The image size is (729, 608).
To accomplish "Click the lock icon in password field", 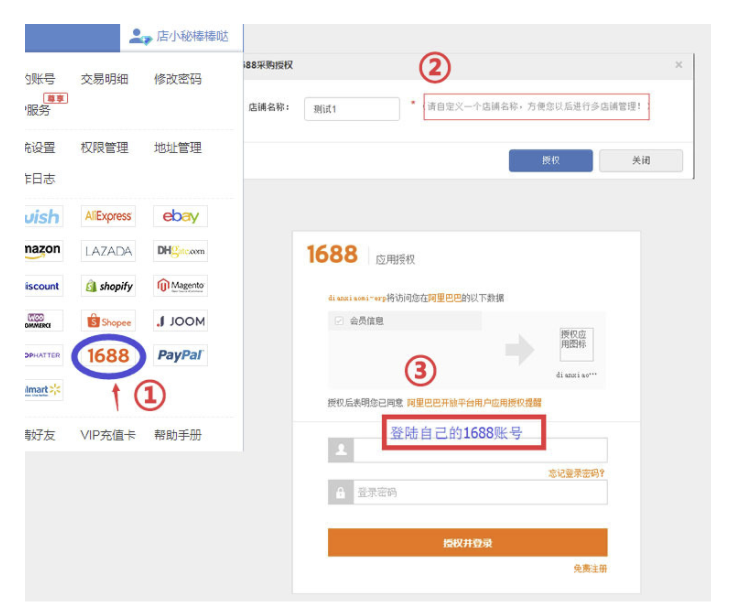I will pyautogui.click(x=341, y=492).
